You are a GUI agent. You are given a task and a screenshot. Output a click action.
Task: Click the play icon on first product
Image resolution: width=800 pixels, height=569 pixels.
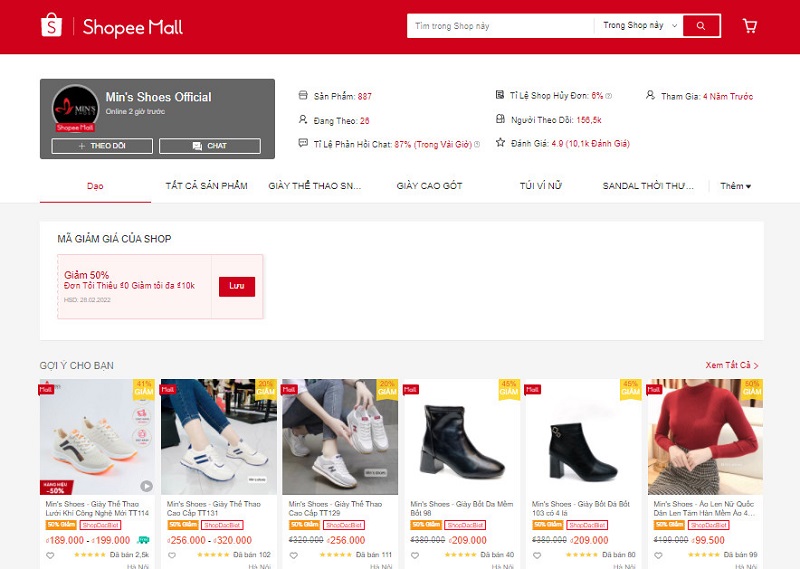coord(146,486)
